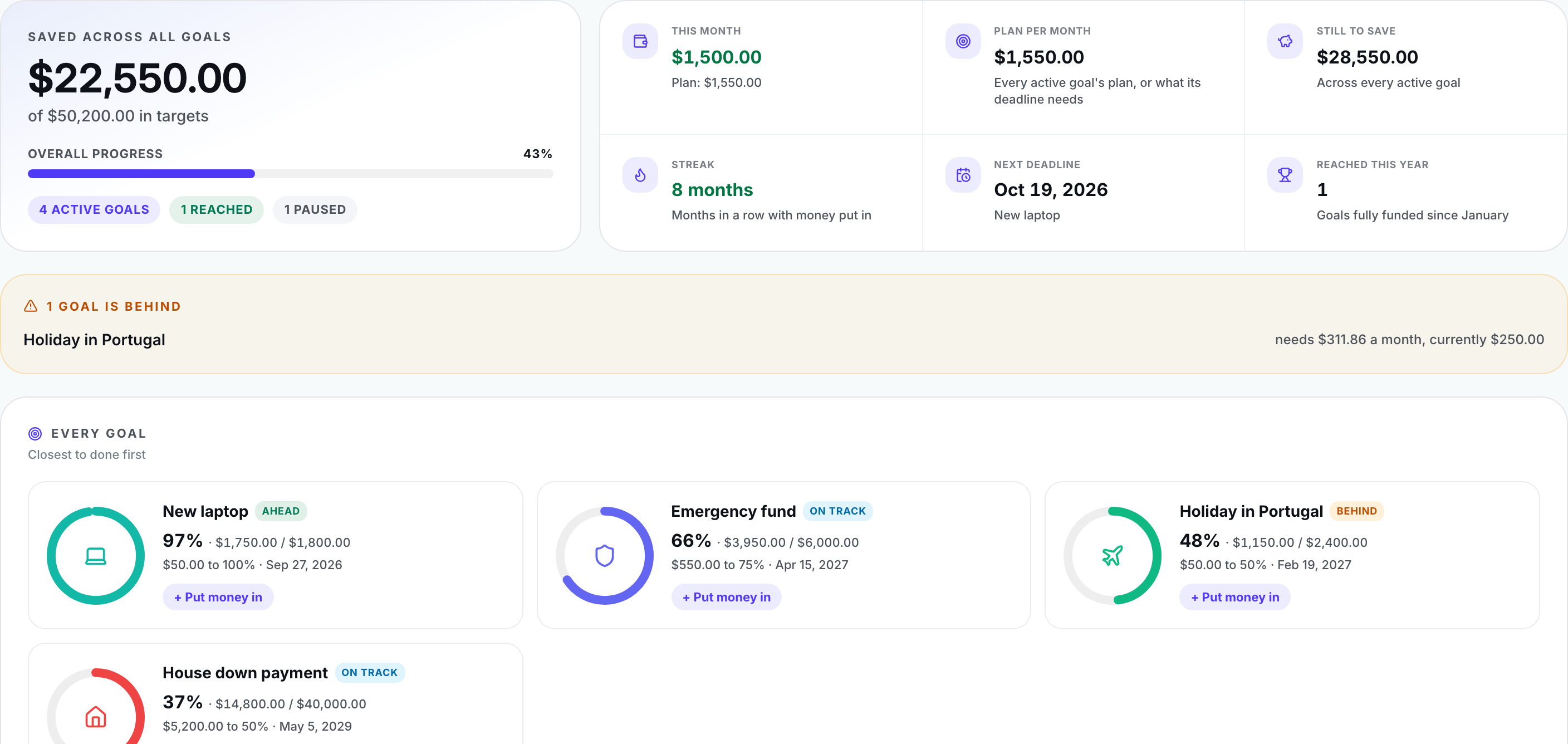This screenshot has width=1568, height=744.
Task: Click the 66% value on Emergency fund
Action: [x=691, y=540]
